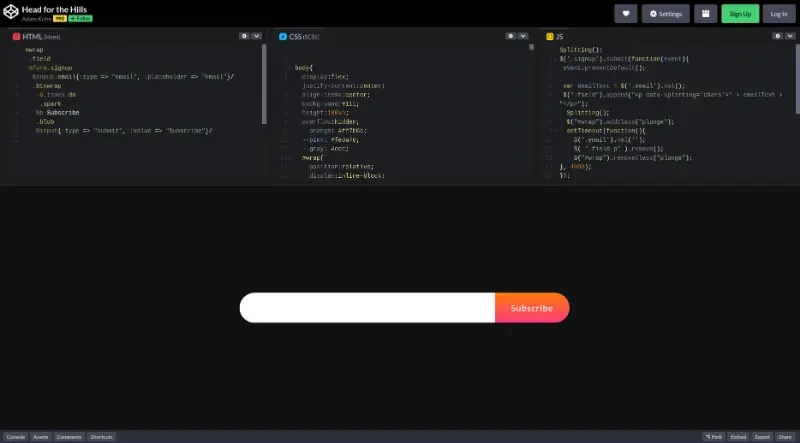800x443 pixels.
Task: Click the CodePen logo icon
Action: coord(10,13)
